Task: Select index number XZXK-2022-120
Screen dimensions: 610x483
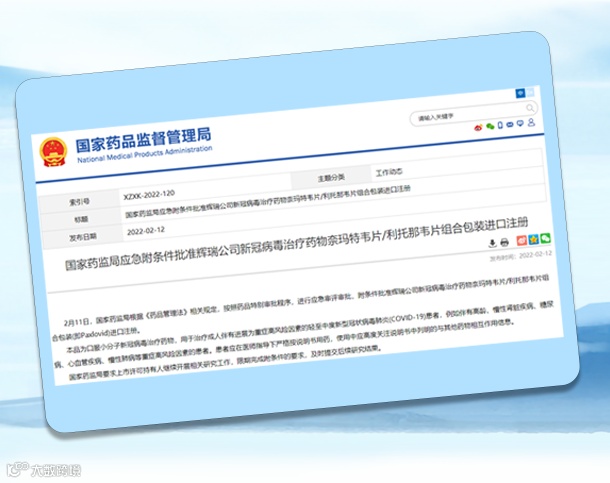Action: click(149, 195)
